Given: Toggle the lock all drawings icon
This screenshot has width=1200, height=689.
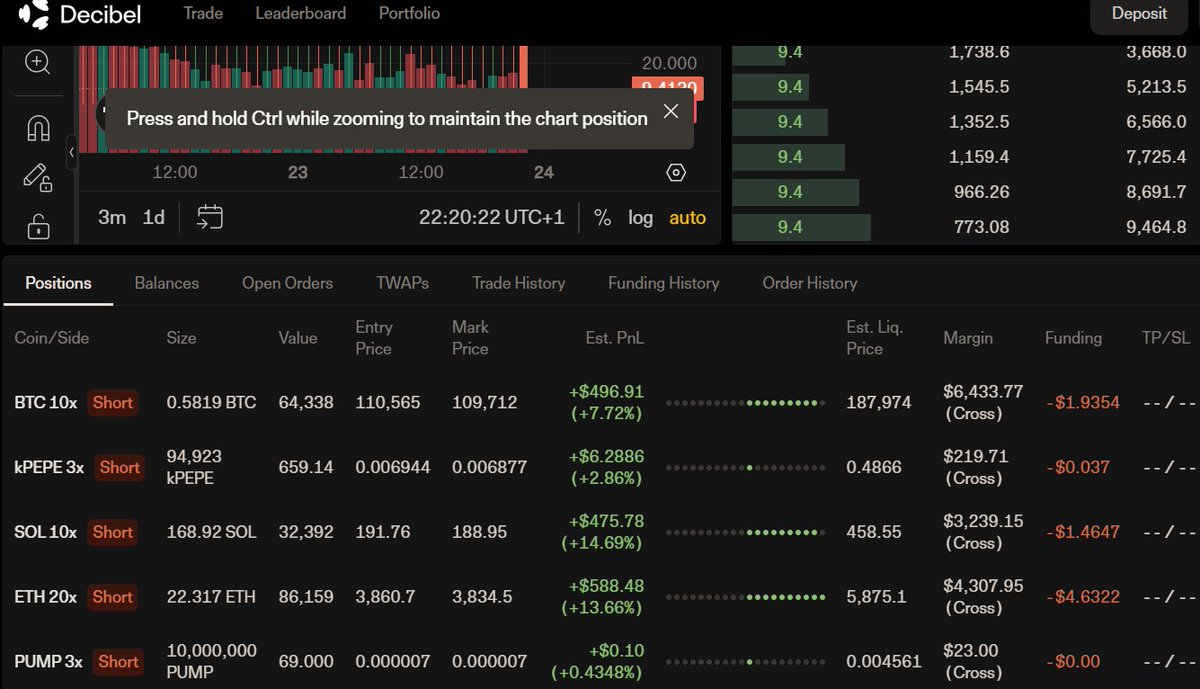Looking at the screenshot, I should (38, 226).
